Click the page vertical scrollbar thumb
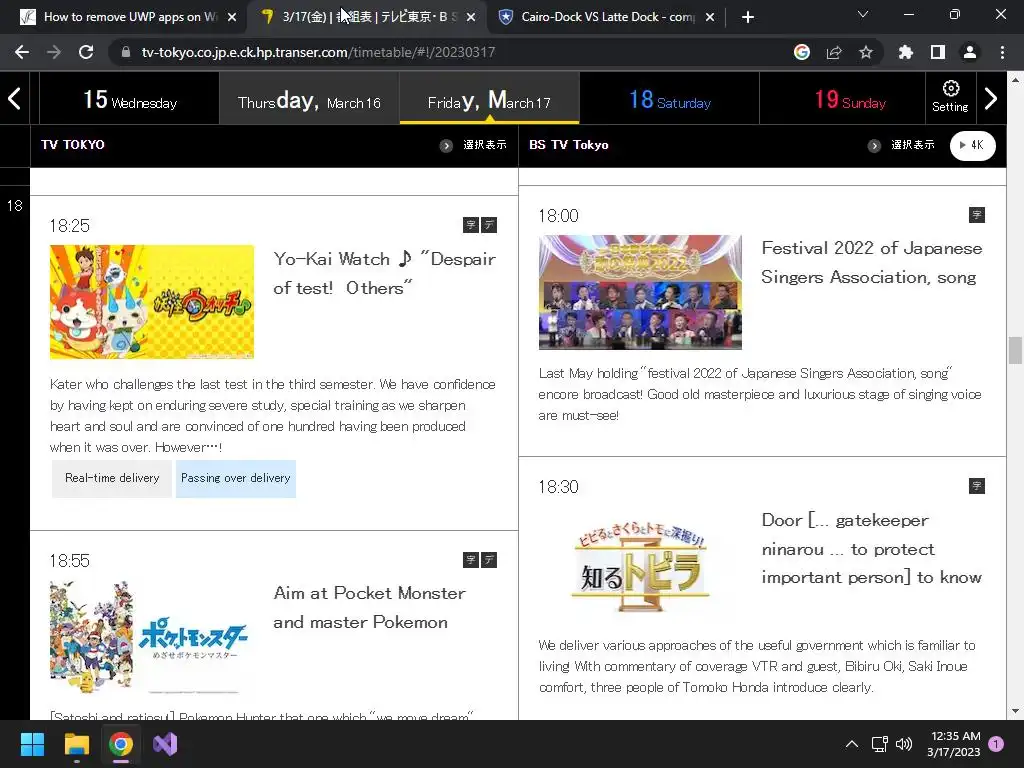The width and height of the screenshot is (1024, 768). tap(1014, 350)
